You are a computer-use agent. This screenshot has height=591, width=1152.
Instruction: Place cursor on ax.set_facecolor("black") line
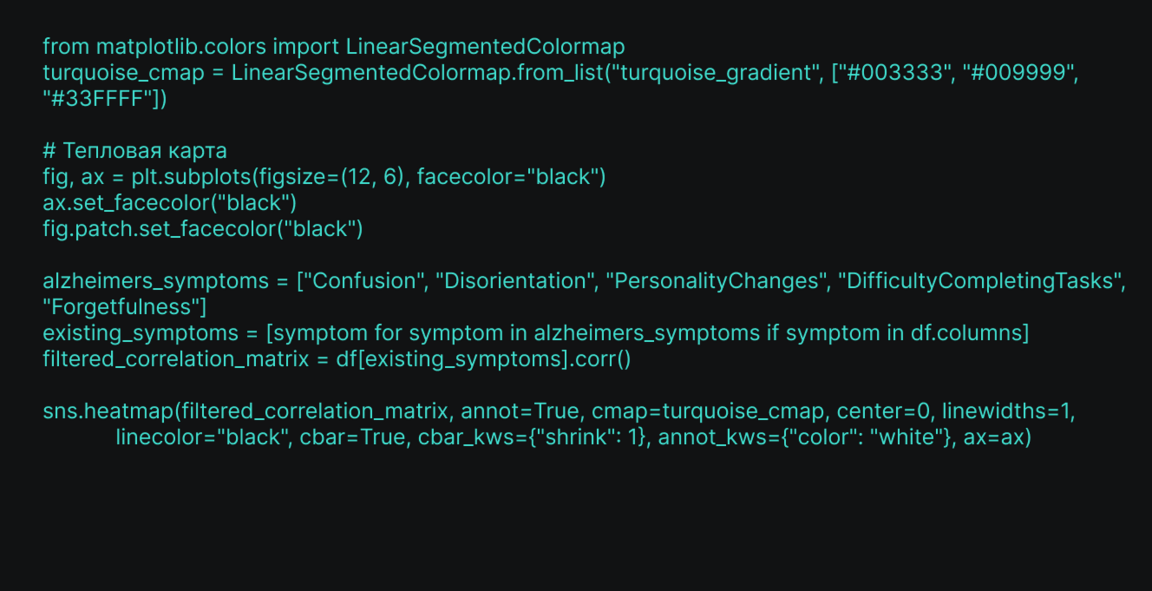169,203
